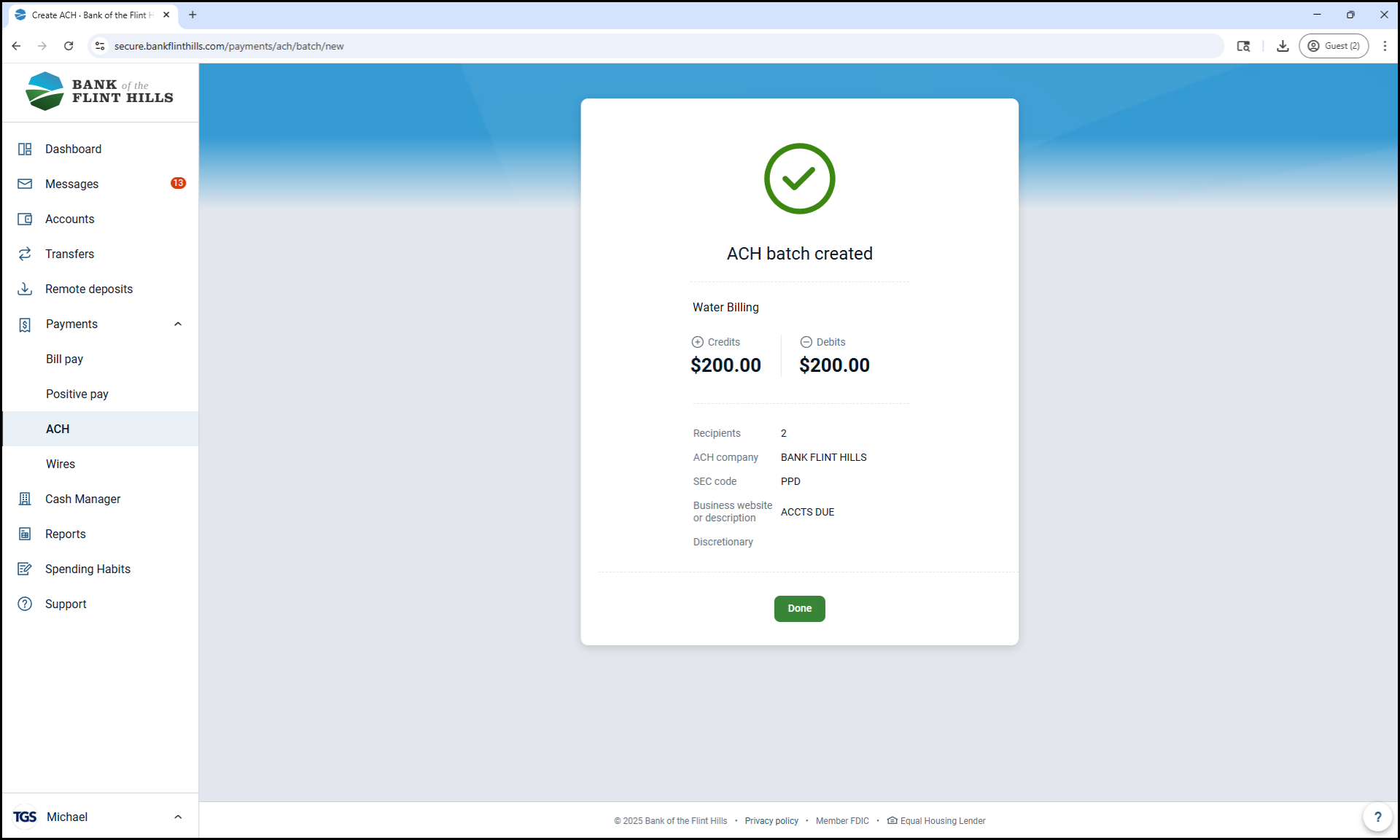Screen dimensions: 1400x840
Task: Open Messages envelope icon
Action: tap(25, 184)
